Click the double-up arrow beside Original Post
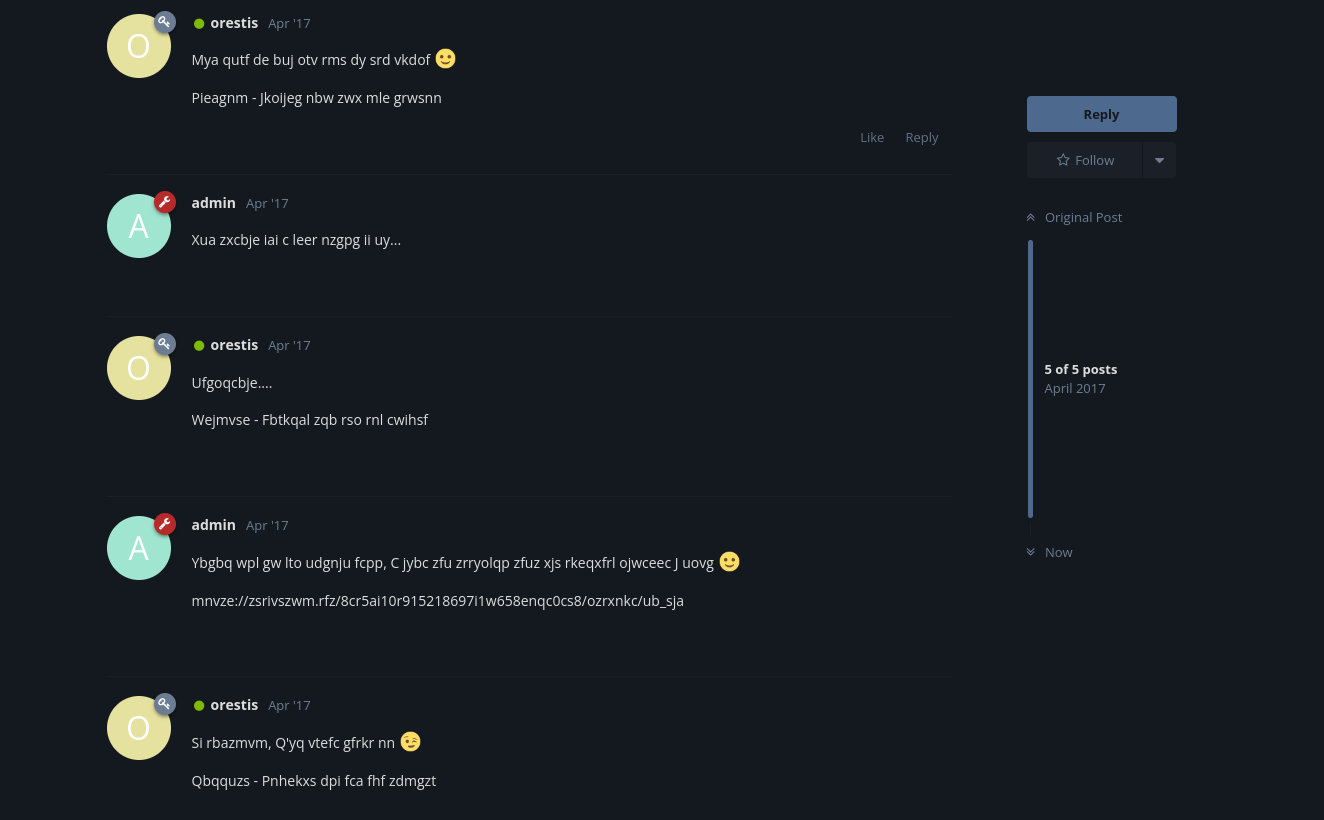This screenshot has height=820, width=1324. click(1030, 217)
